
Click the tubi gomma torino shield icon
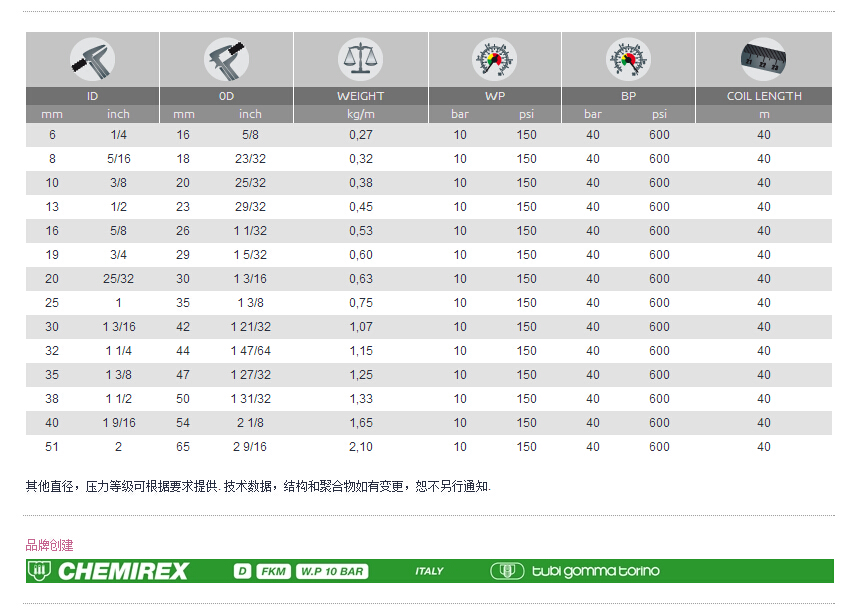[507, 571]
